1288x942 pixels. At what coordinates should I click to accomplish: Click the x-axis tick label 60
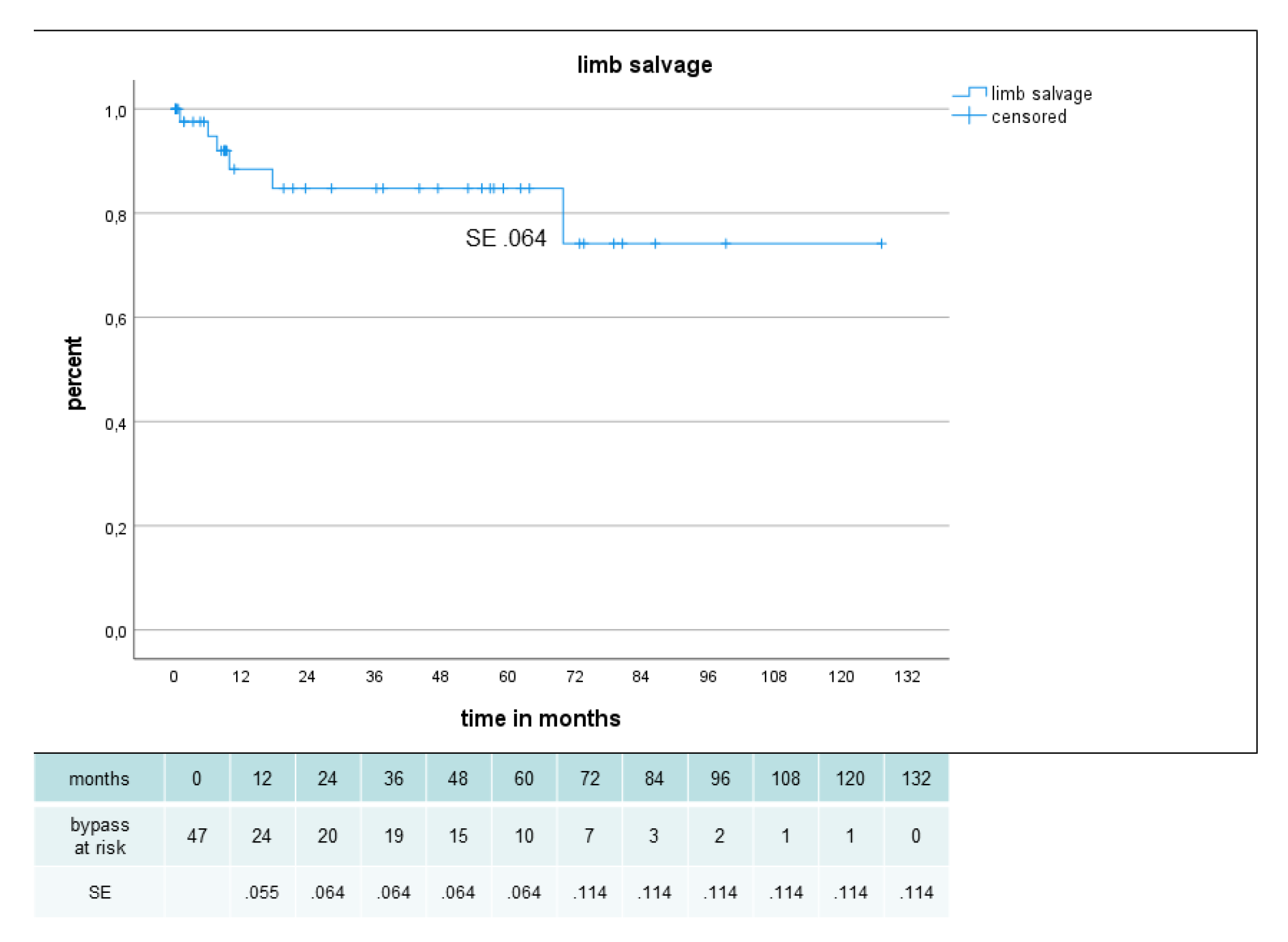pyautogui.click(x=507, y=677)
